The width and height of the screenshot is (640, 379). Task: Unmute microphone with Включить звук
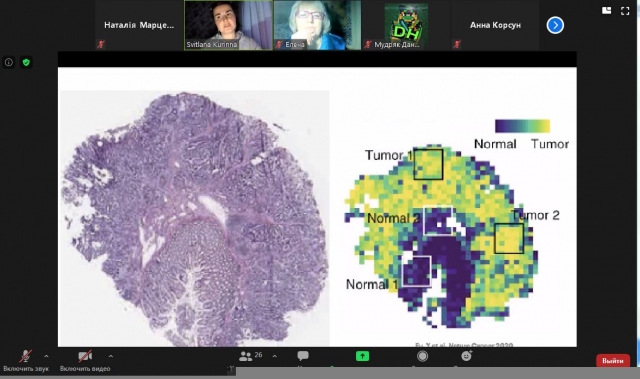click(25, 361)
